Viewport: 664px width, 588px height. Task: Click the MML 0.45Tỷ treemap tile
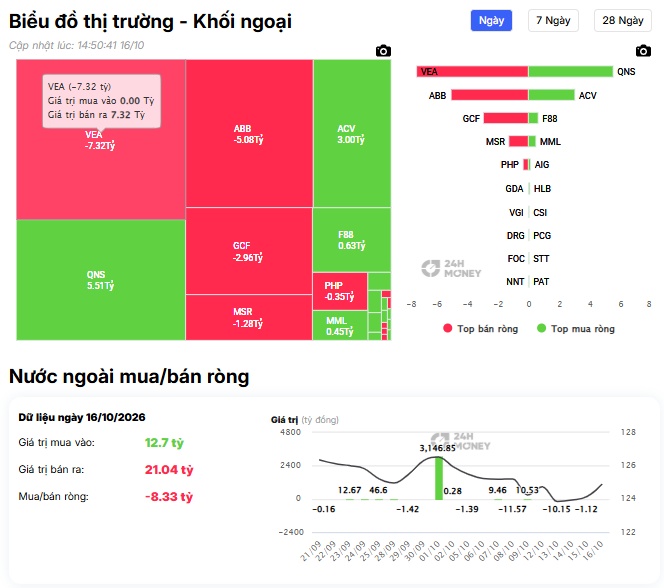pyautogui.click(x=340, y=326)
